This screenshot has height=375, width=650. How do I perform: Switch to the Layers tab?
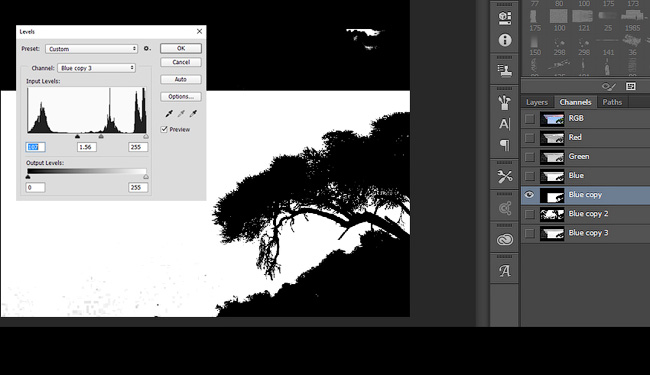tap(537, 102)
